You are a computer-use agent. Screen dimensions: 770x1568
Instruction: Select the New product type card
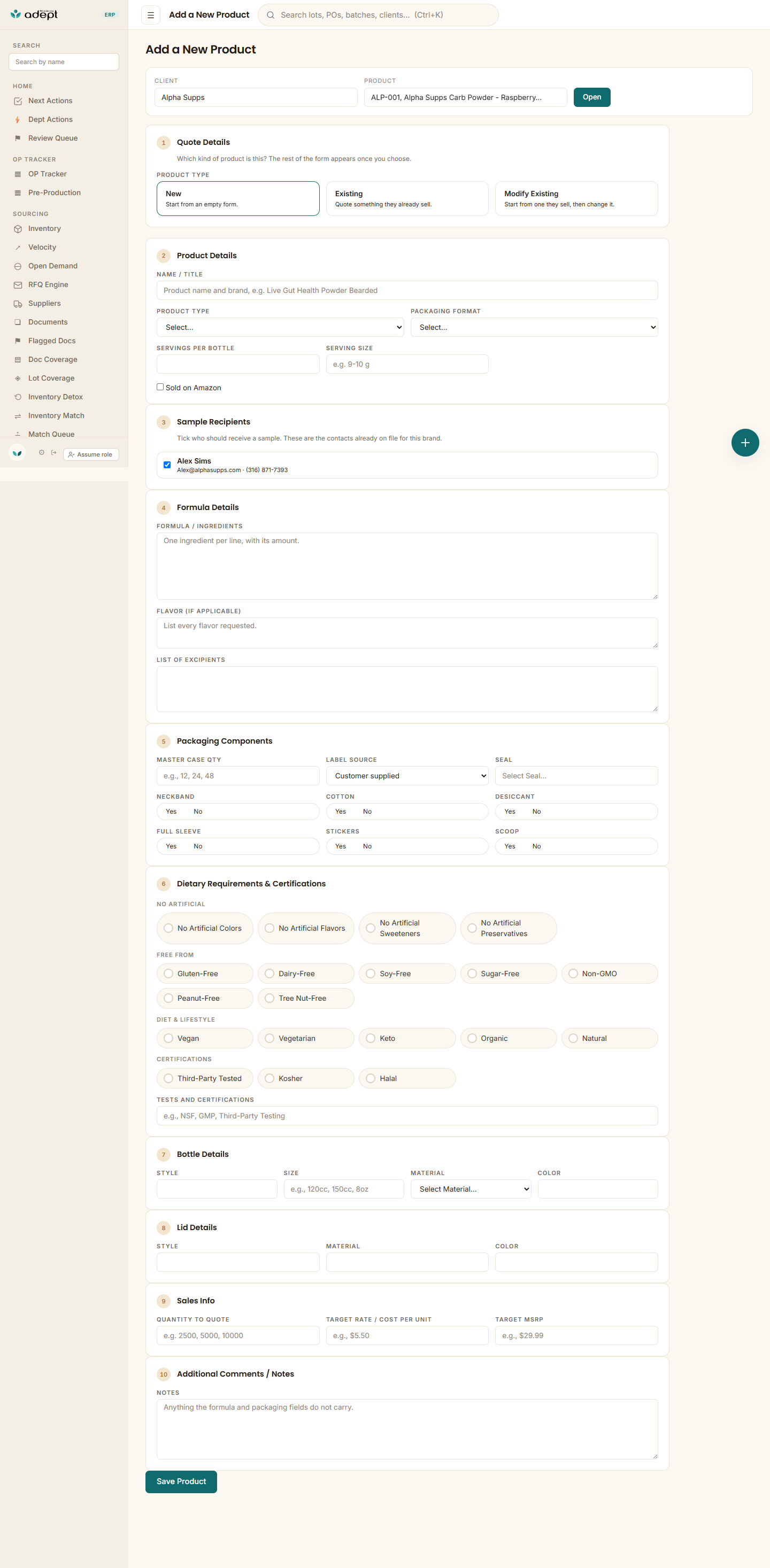[238, 198]
